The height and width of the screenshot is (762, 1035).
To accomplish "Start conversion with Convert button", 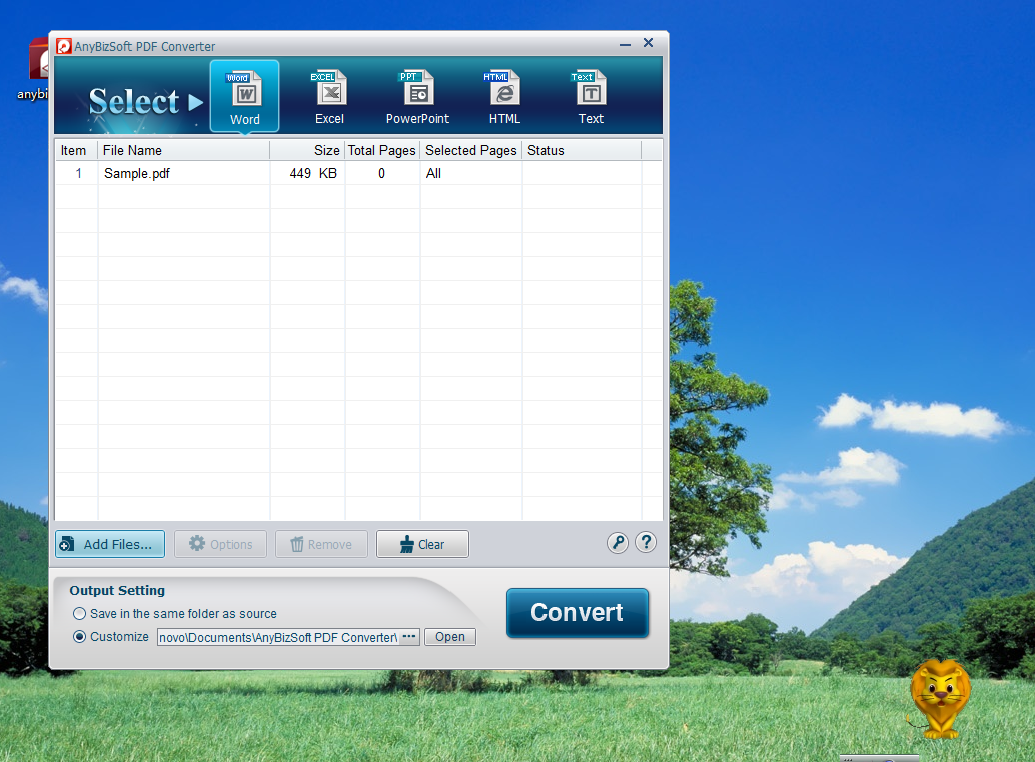I will click(x=578, y=613).
